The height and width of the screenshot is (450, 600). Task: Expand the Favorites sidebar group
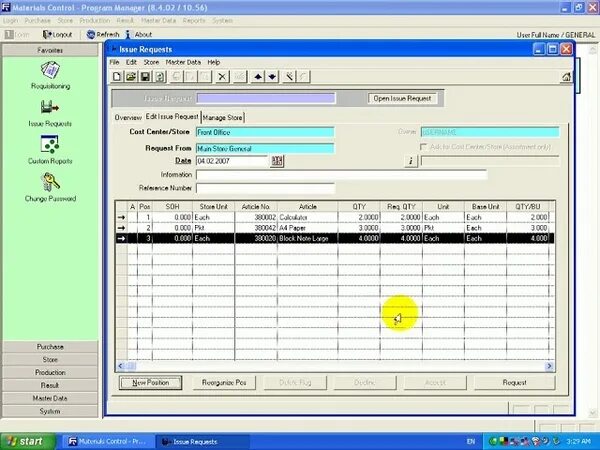(50, 50)
